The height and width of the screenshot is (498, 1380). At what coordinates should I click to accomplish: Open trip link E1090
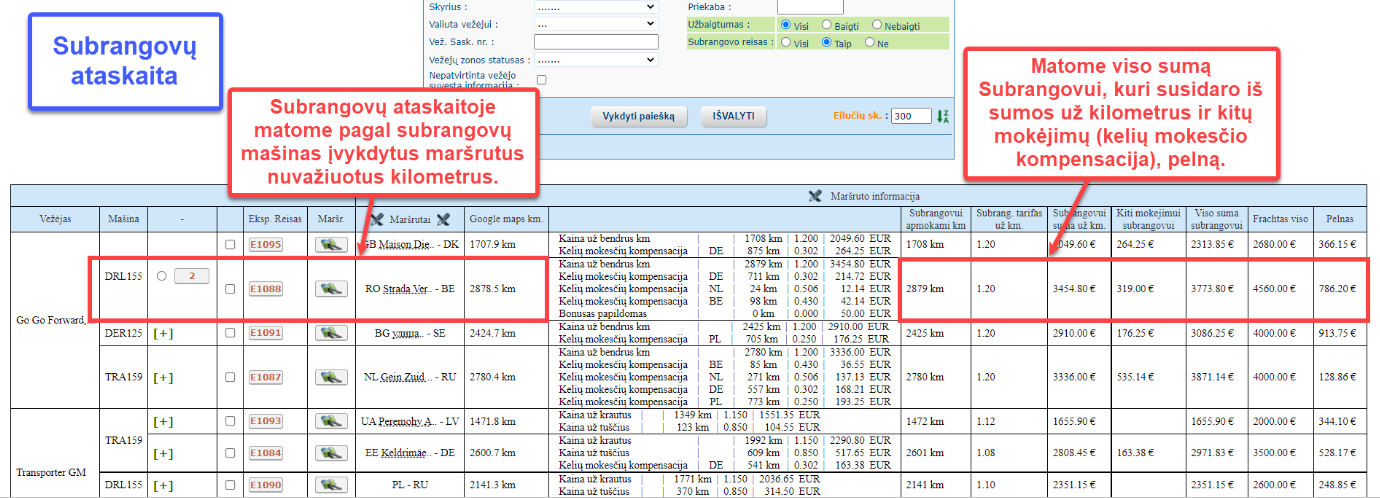click(x=267, y=485)
